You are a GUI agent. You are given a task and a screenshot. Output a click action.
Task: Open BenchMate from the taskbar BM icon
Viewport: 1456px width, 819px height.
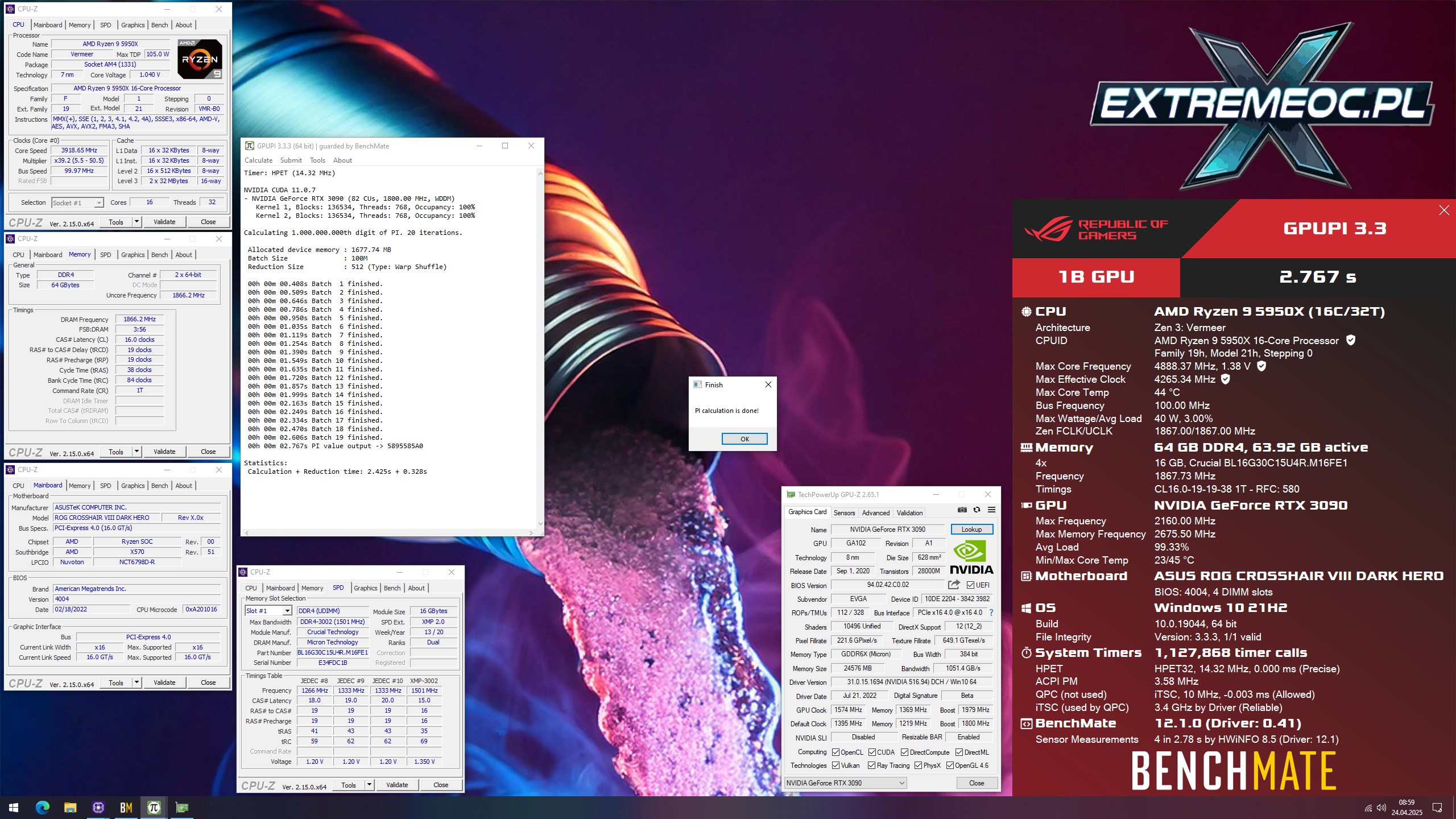[126, 807]
